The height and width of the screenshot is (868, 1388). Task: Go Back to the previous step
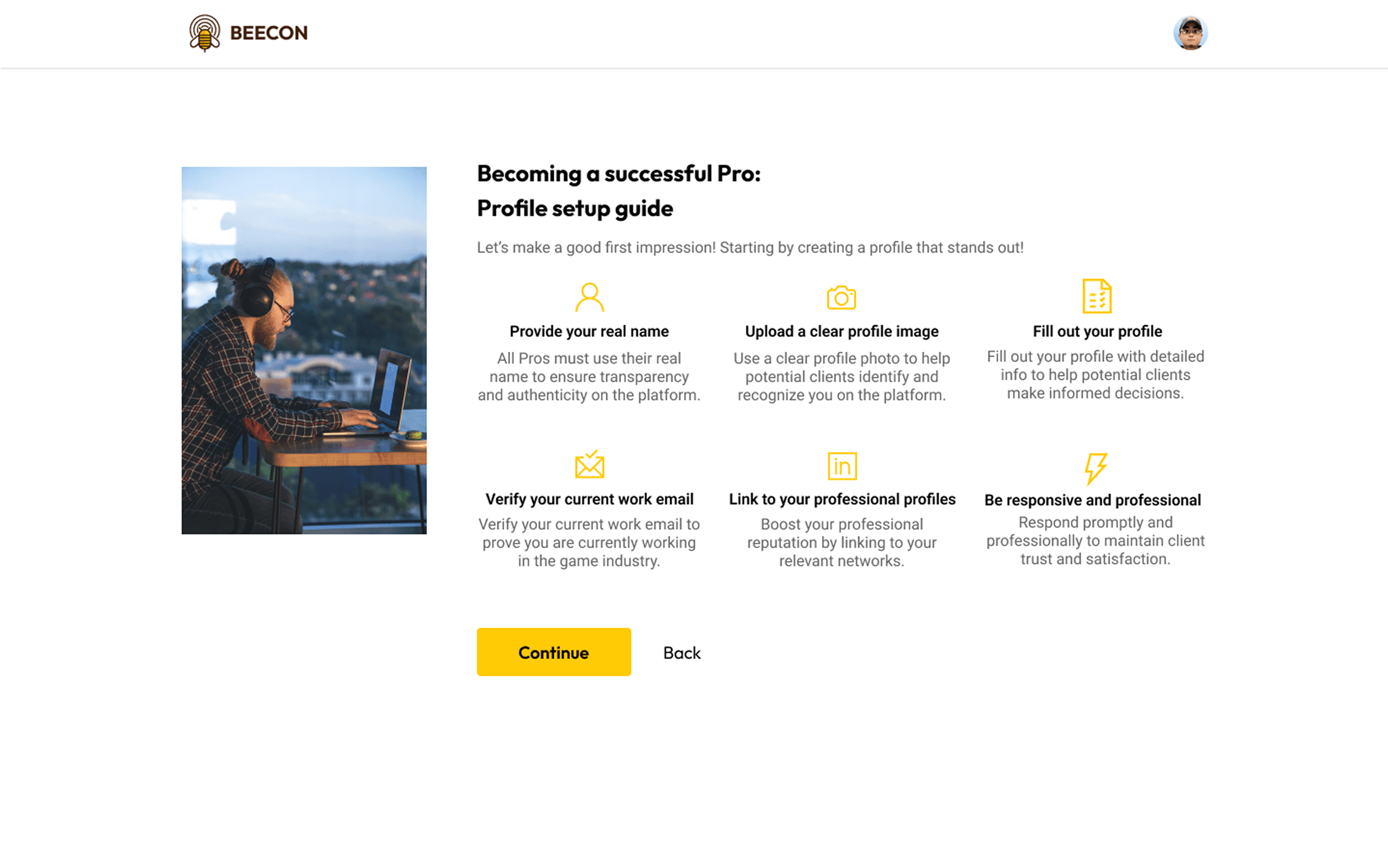[x=682, y=653]
